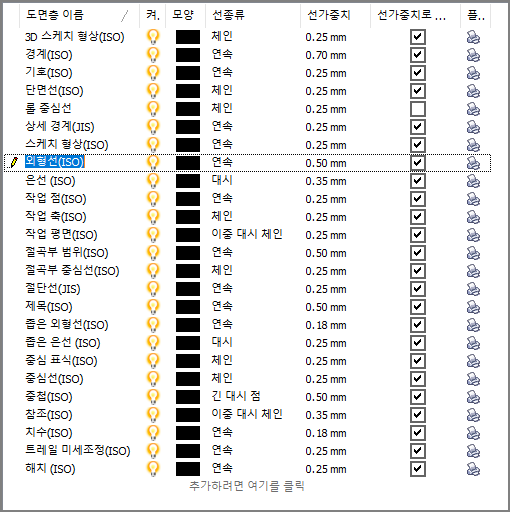Click the selected 외형선(ISO) name field
The width and height of the screenshot is (510, 512).
click(55, 162)
